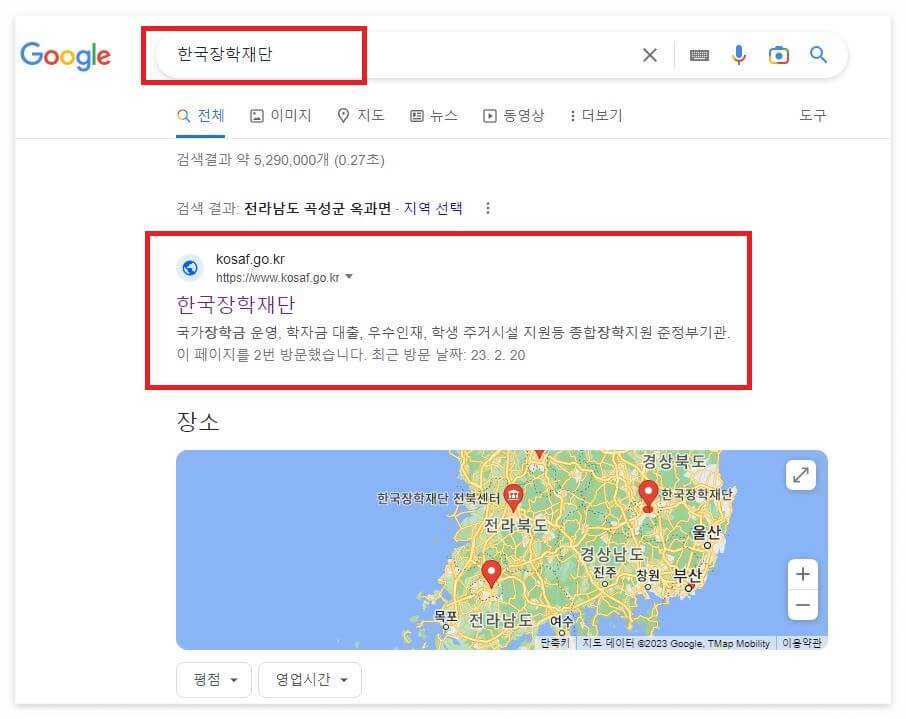
Task: Activate voice search microphone
Action: pos(739,55)
